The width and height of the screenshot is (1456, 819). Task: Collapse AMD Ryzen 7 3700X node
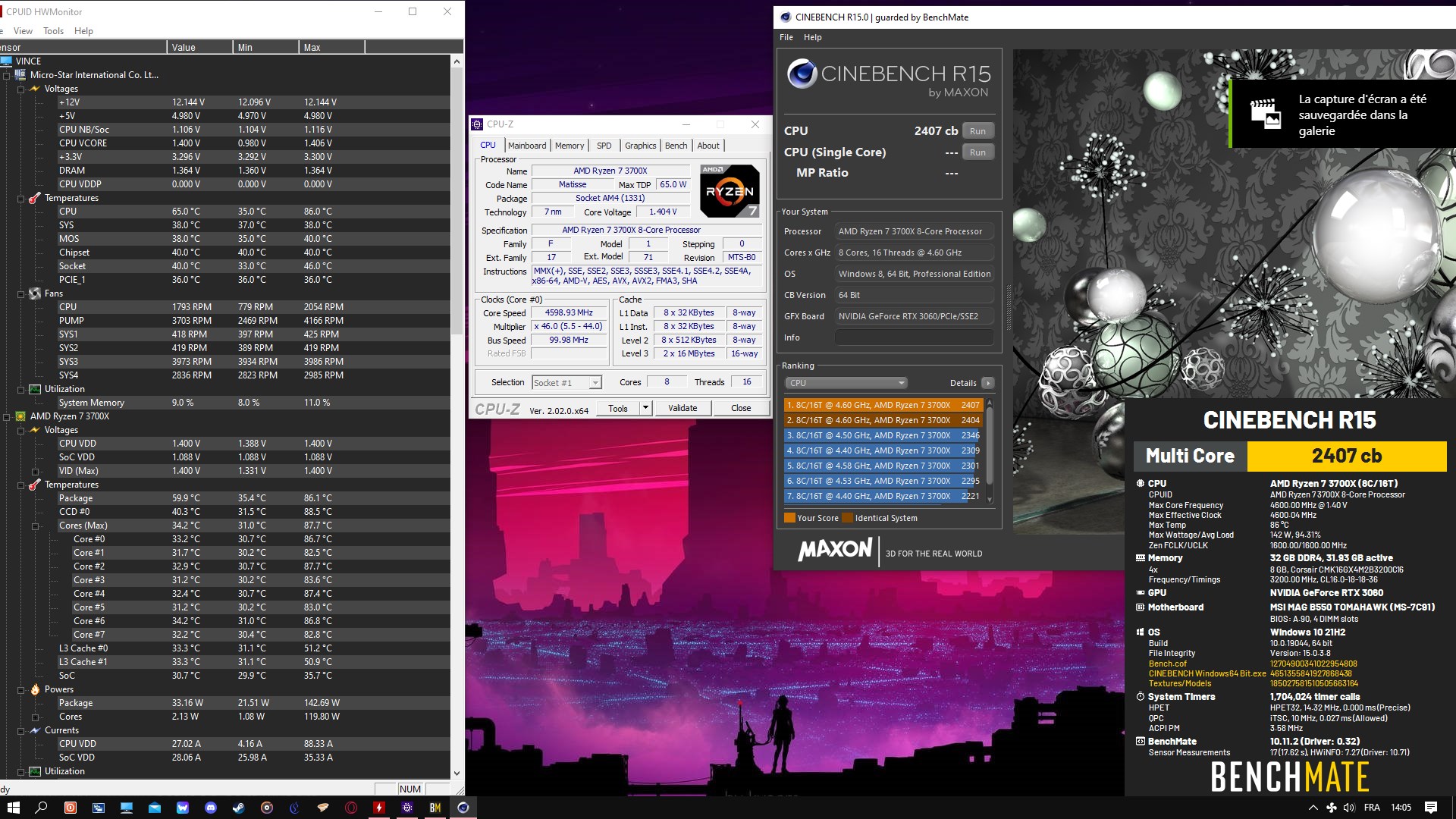(7, 416)
